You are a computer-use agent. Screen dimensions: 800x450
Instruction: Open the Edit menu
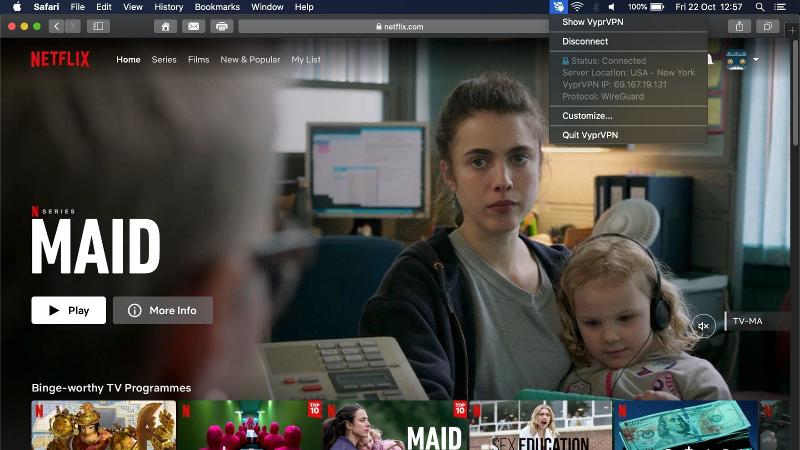click(104, 7)
